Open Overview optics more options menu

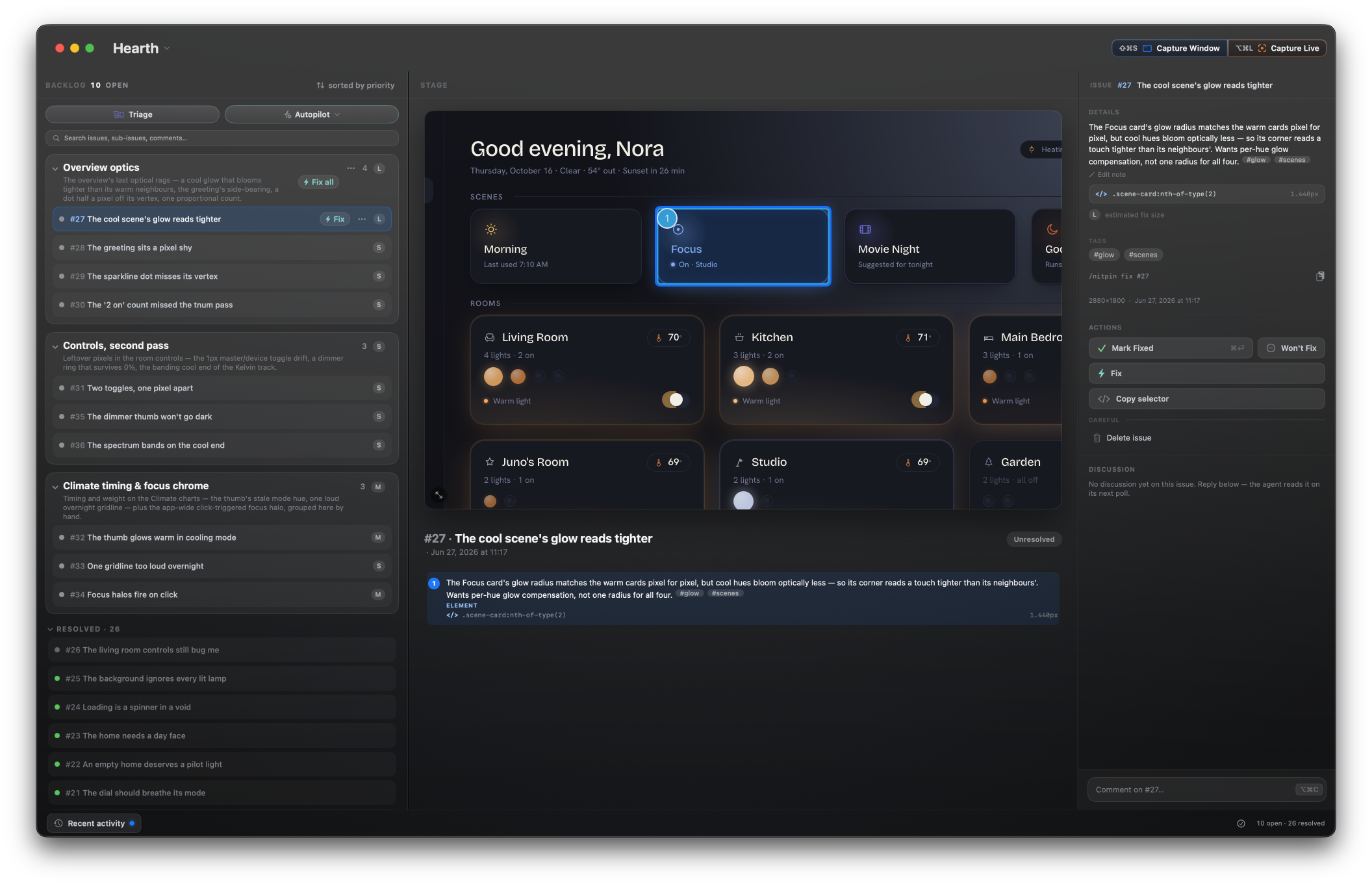[351, 168]
